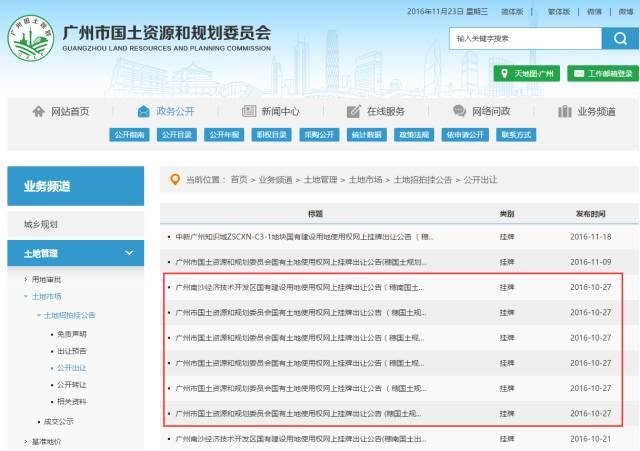Click the 天地图·广州 green button

coord(526,73)
